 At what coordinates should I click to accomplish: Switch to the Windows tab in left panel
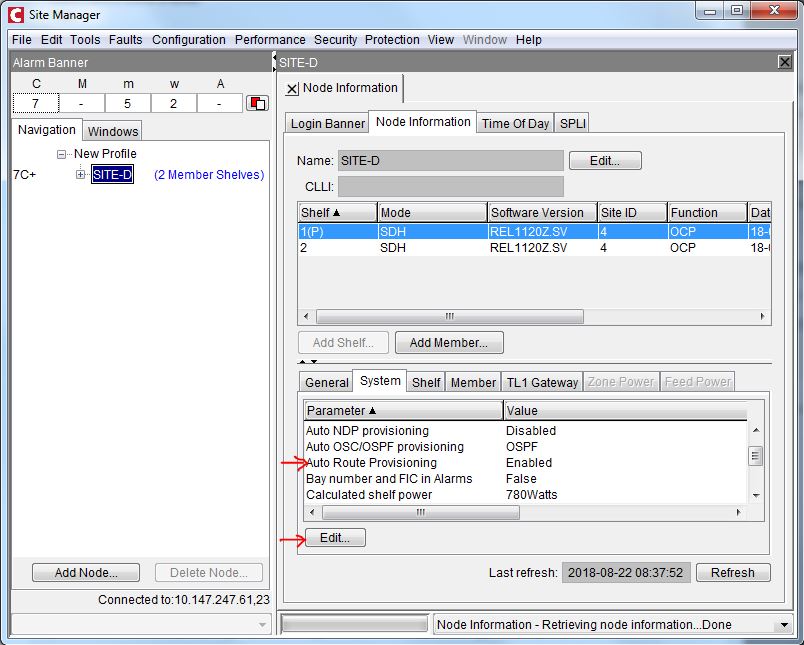pos(113,131)
